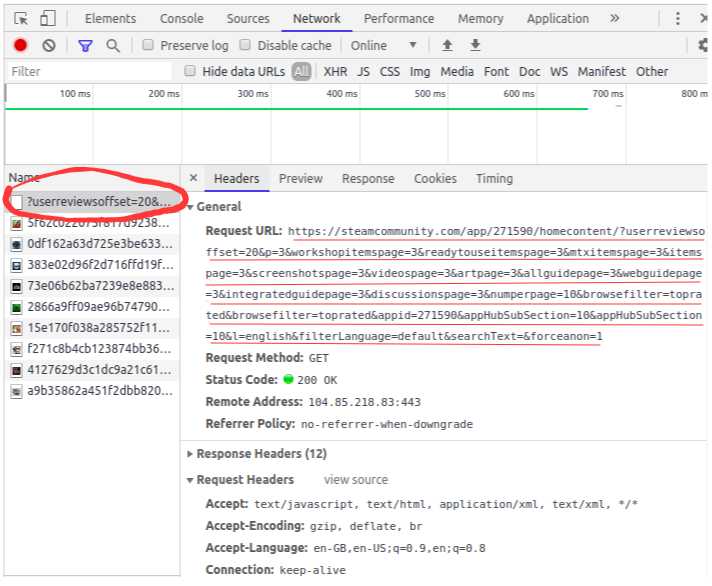
Task: Select request 15e170f038a285752f11…
Action: point(93,328)
